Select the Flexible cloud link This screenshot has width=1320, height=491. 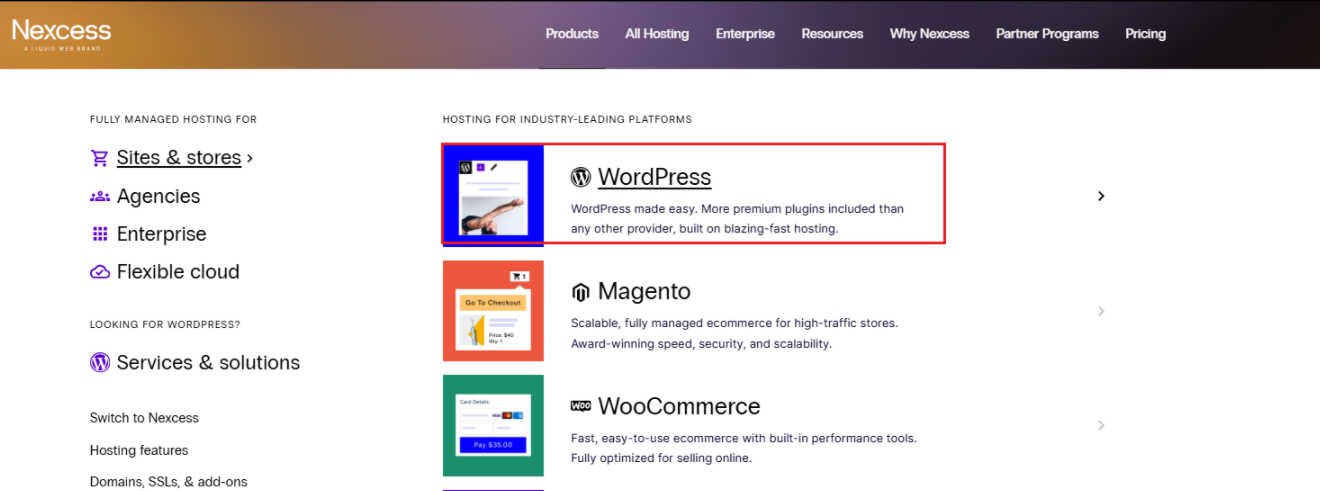[x=178, y=272]
